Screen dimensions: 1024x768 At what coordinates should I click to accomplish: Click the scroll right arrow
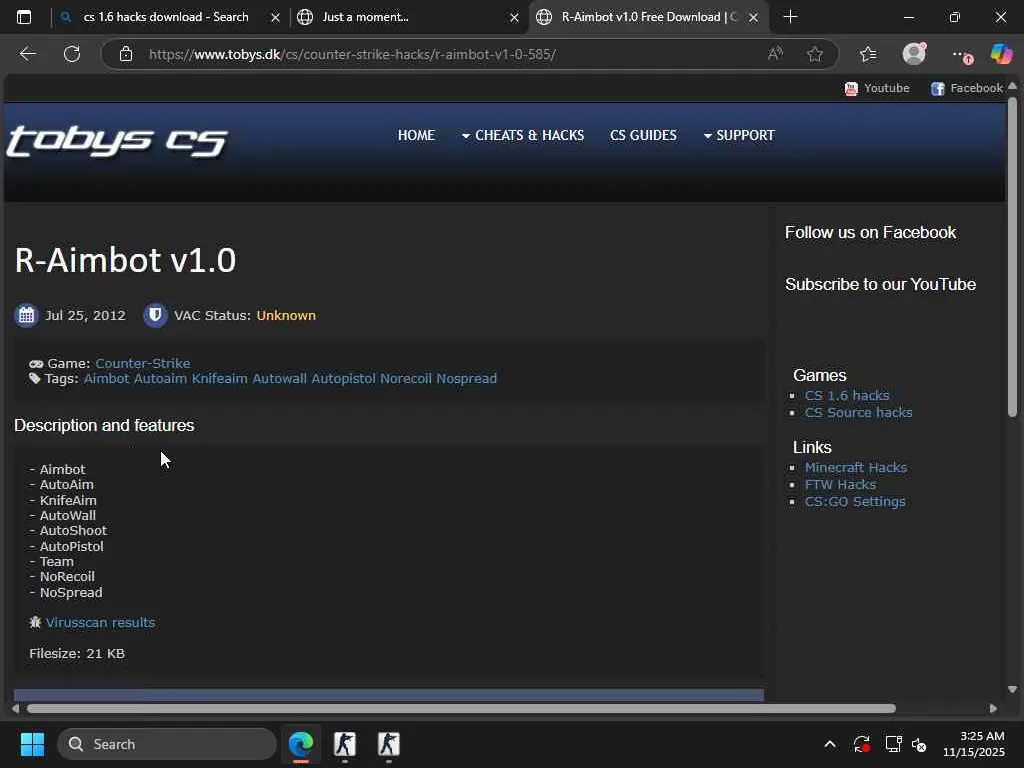point(993,709)
